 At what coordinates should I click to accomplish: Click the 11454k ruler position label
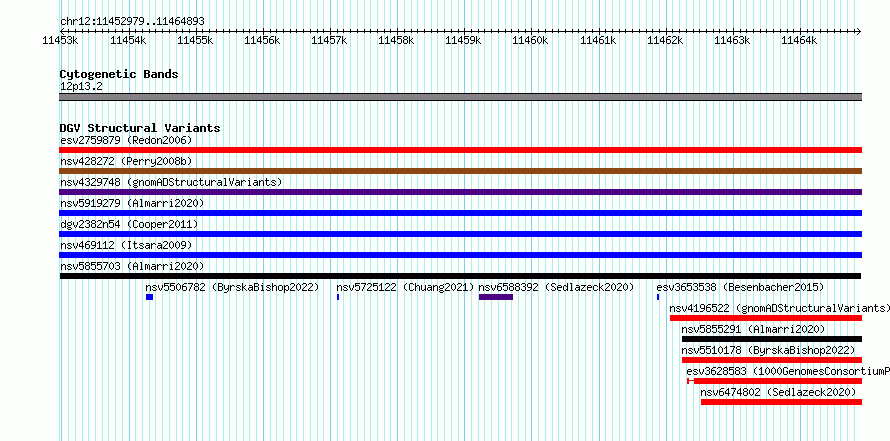[128, 40]
